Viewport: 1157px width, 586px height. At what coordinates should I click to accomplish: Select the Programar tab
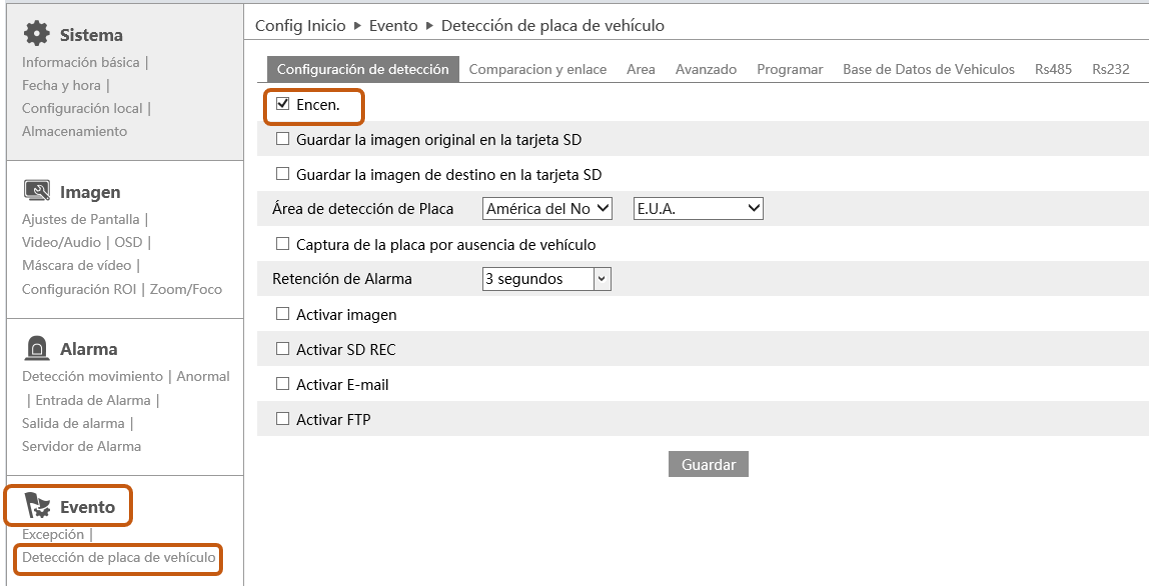tap(789, 69)
